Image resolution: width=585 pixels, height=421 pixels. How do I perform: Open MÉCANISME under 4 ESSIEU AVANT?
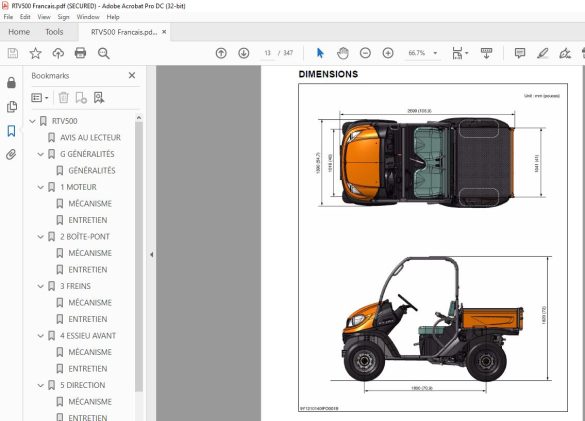[90, 352]
